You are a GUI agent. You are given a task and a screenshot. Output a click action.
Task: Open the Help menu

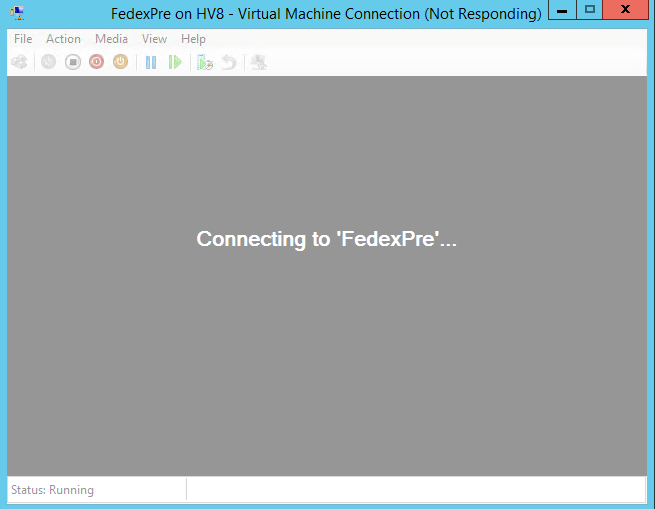coord(193,39)
